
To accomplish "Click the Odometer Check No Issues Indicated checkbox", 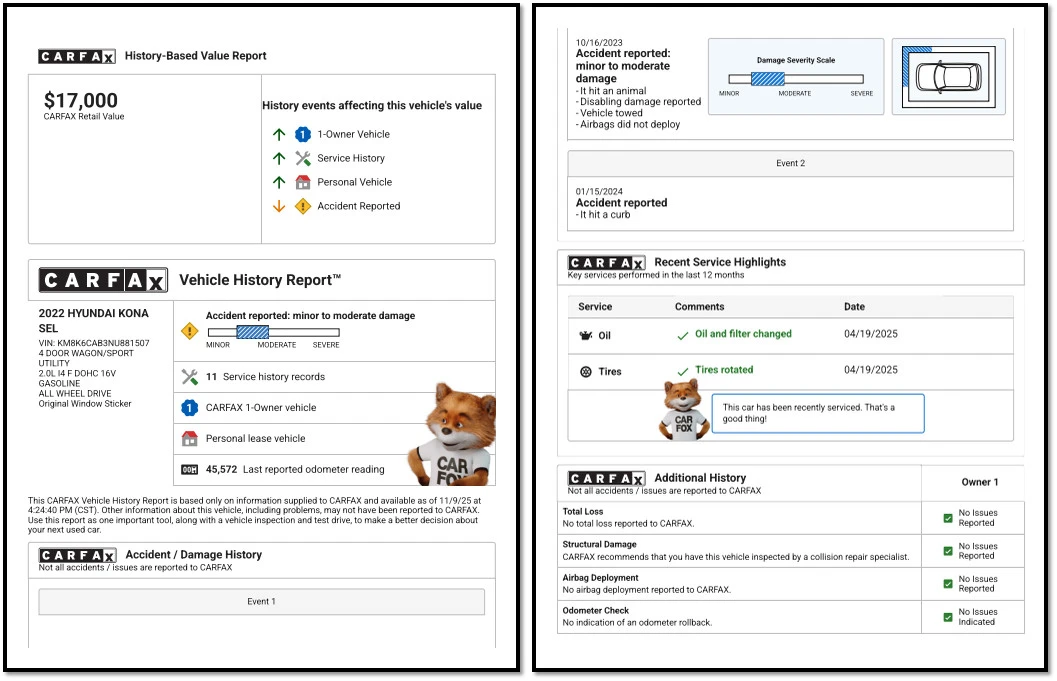I will [948, 617].
